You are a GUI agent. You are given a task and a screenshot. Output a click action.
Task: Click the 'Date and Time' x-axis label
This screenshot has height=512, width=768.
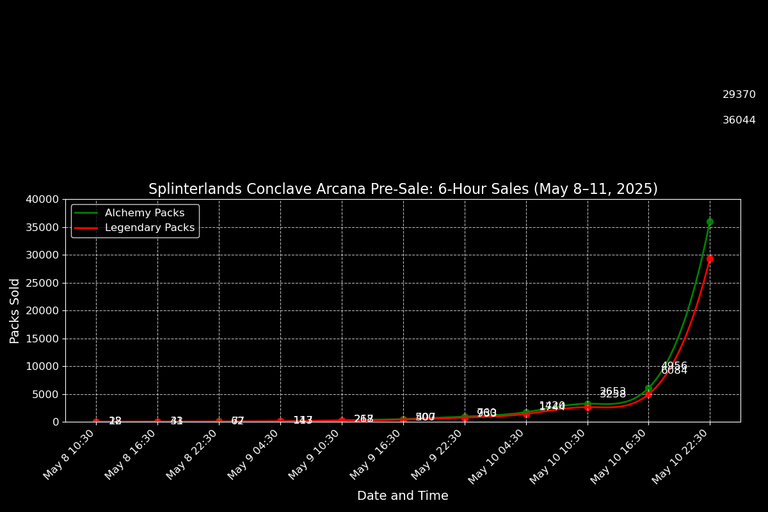pyautogui.click(x=403, y=495)
